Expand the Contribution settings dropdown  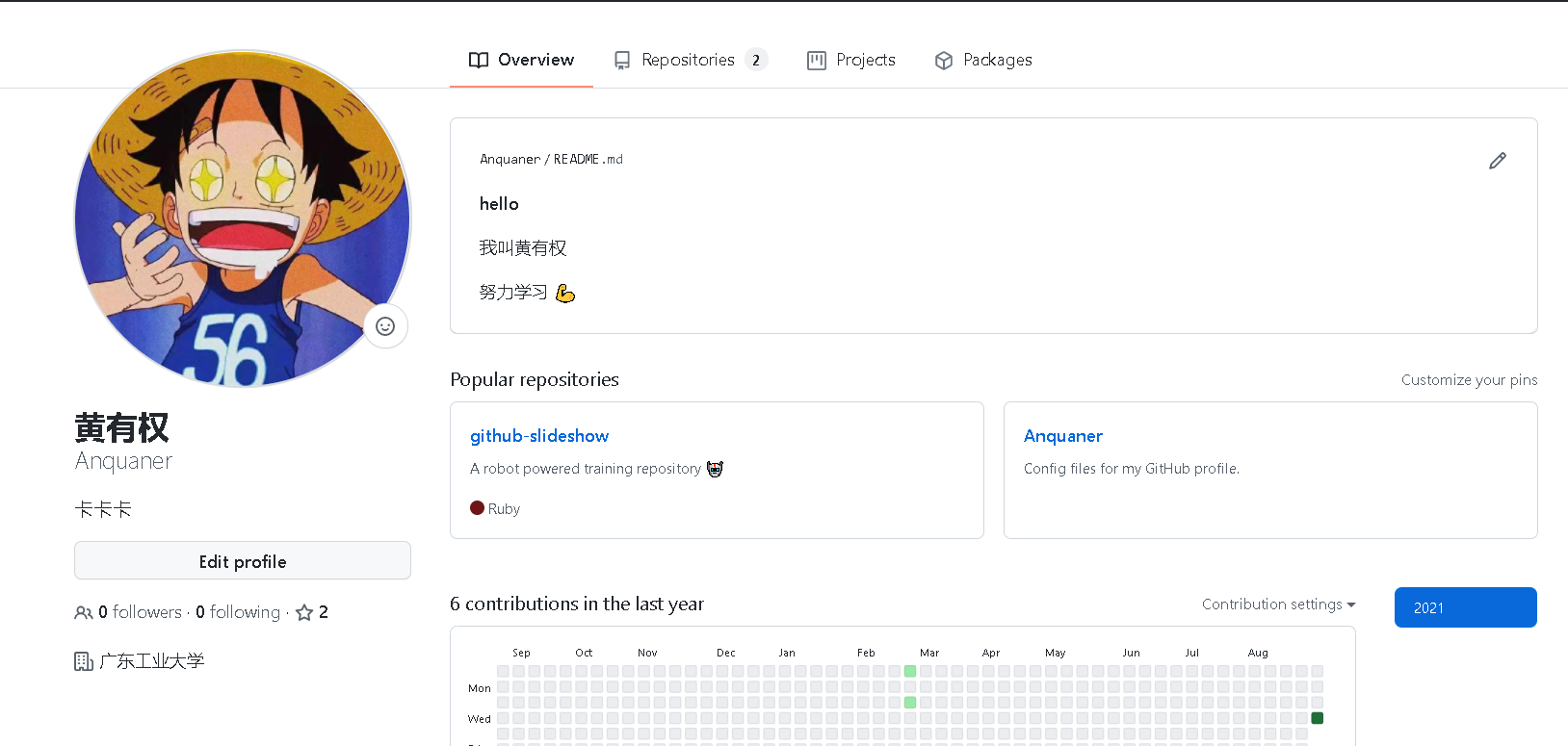point(1278,605)
